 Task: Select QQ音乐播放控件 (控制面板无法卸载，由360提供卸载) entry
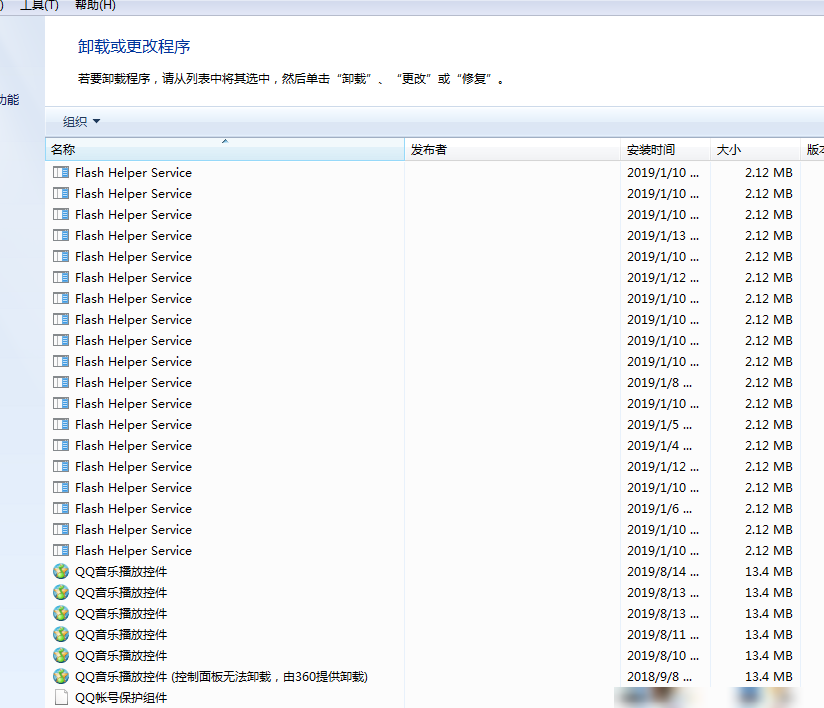pyautogui.click(x=221, y=677)
